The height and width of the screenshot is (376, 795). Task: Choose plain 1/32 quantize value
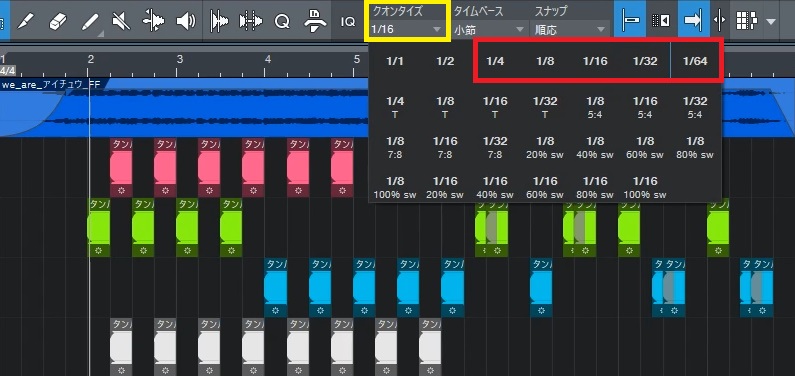pyautogui.click(x=645, y=61)
